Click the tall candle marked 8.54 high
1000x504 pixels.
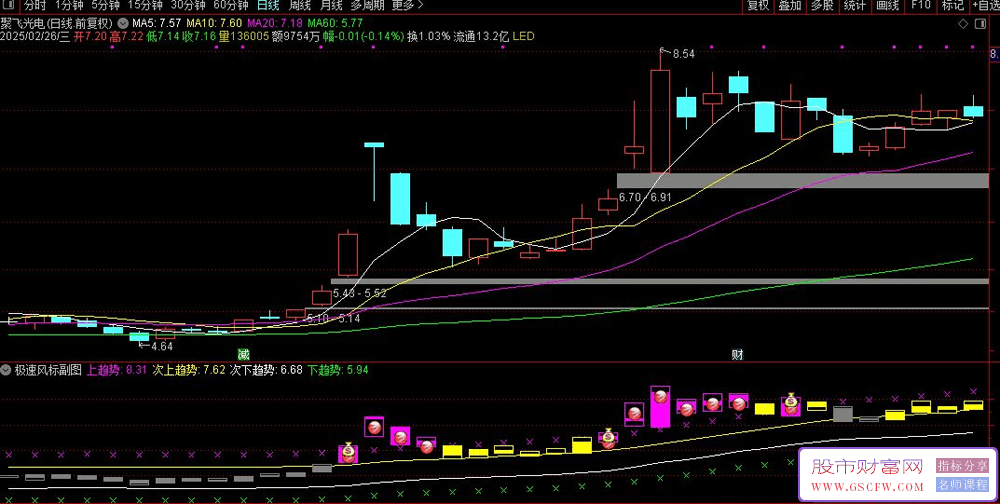pos(660,121)
